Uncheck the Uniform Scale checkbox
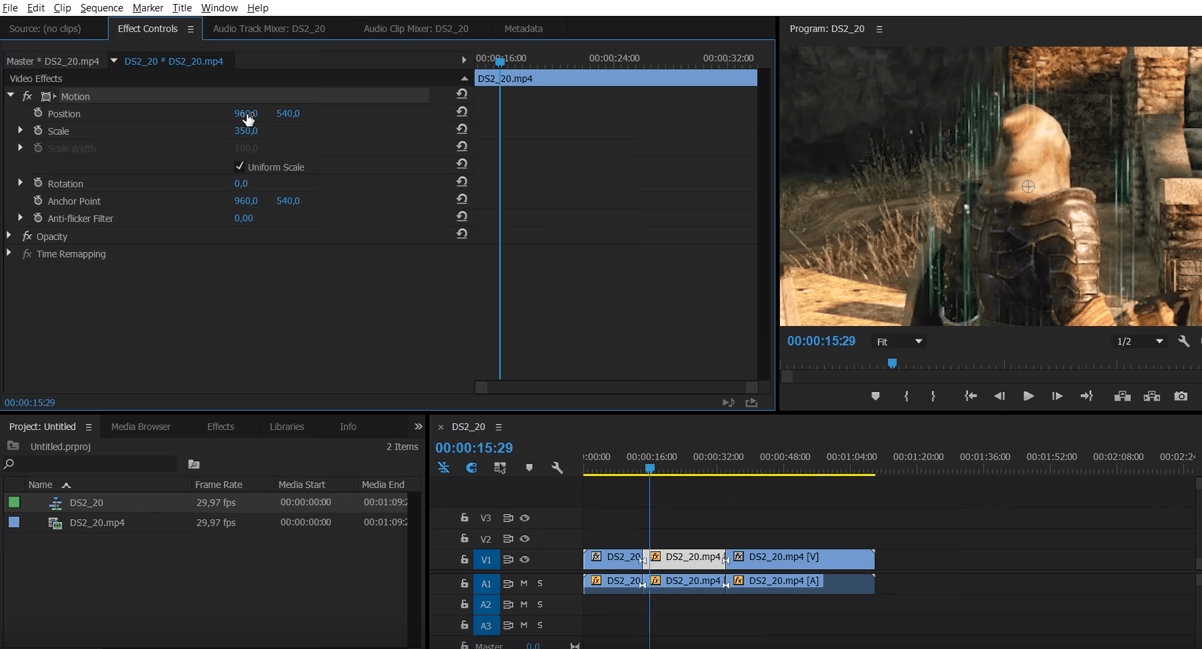 [239, 166]
